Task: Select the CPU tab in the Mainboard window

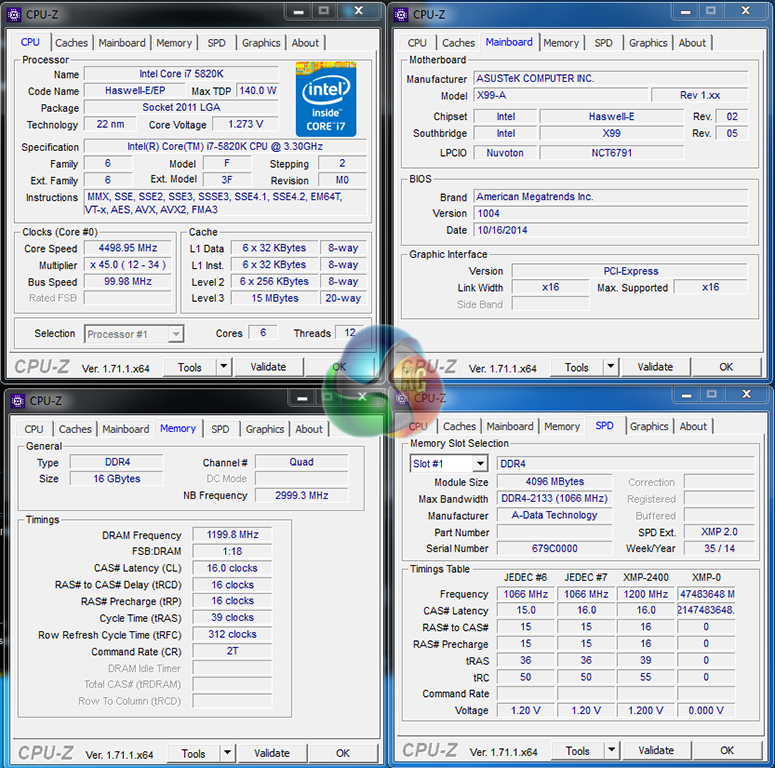Action: 417,43
